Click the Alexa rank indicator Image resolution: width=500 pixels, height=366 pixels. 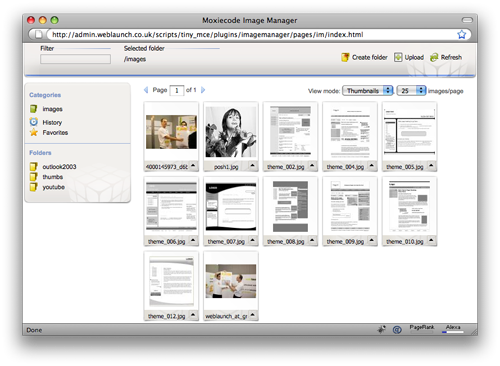pyautogui.click(x=453, y=329)
